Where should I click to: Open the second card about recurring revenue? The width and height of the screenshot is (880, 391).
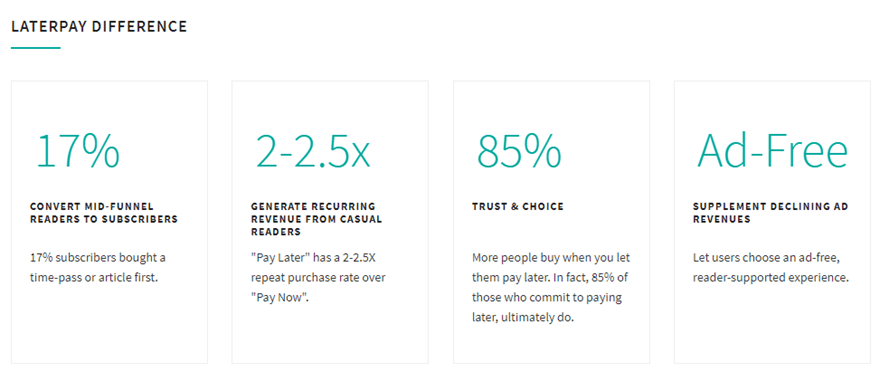(330, 222)
